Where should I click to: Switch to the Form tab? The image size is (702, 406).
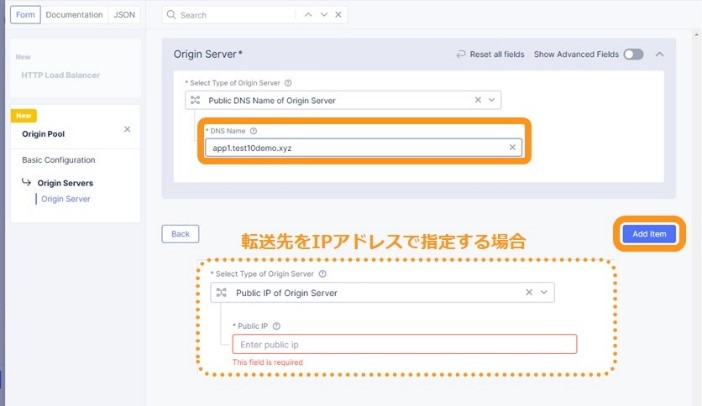coord(25,15)
